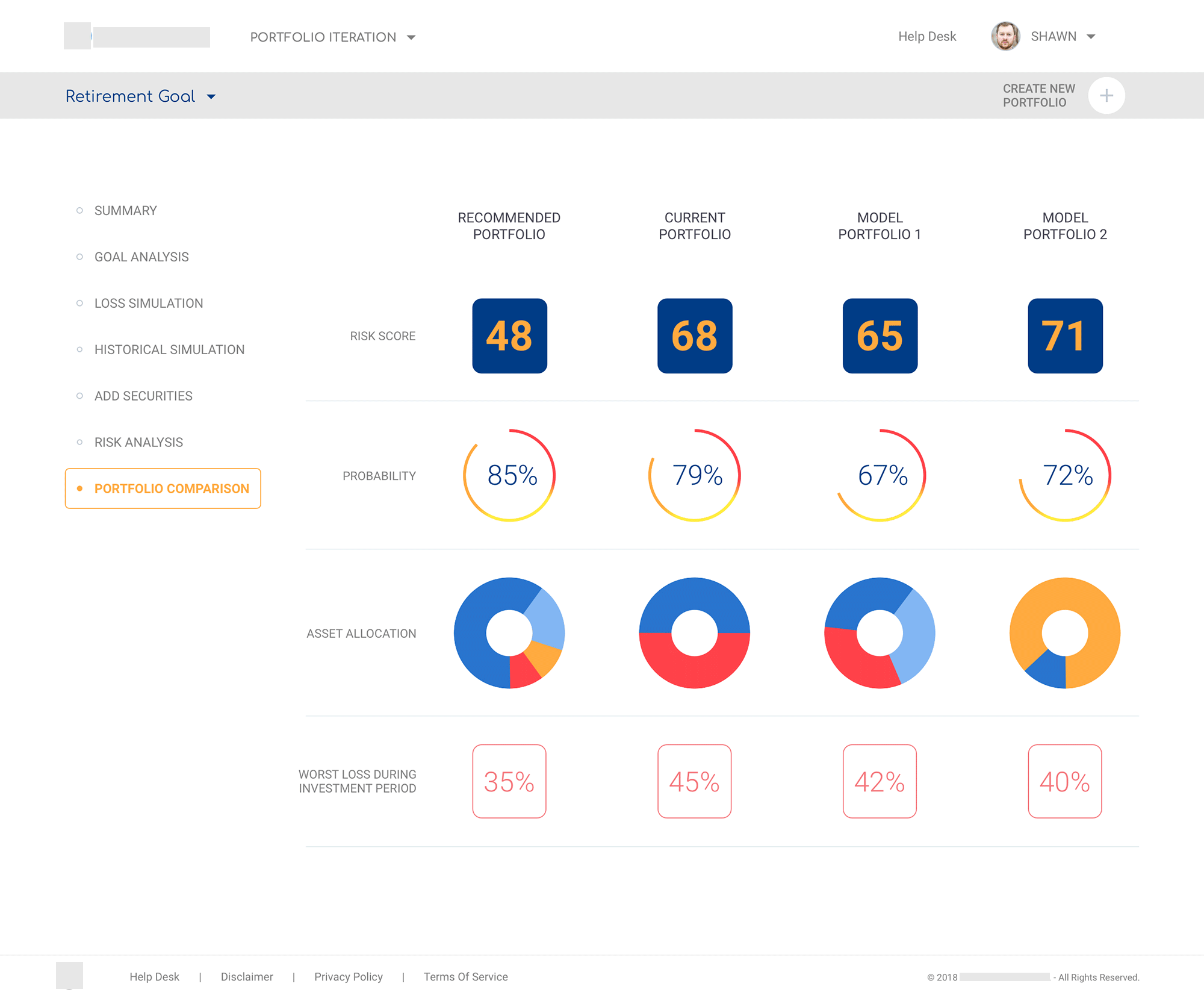Select the Risk Analysis radio bullet
Viewport: 1204px width, 1001px height.
[79, 441]
